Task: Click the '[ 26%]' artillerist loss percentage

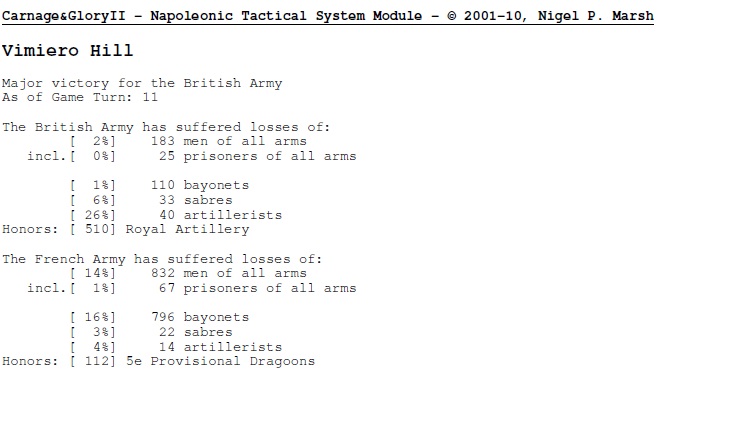Action: pos(93,215)
